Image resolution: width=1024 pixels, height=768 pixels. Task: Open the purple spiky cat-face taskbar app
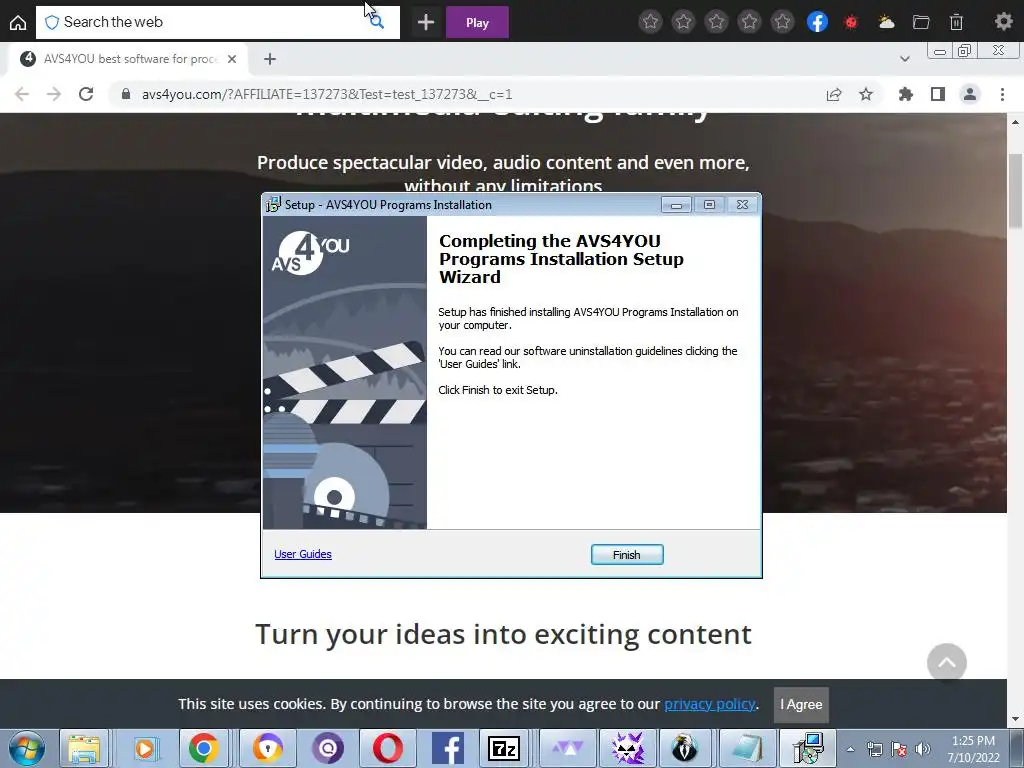coord(628,748)
